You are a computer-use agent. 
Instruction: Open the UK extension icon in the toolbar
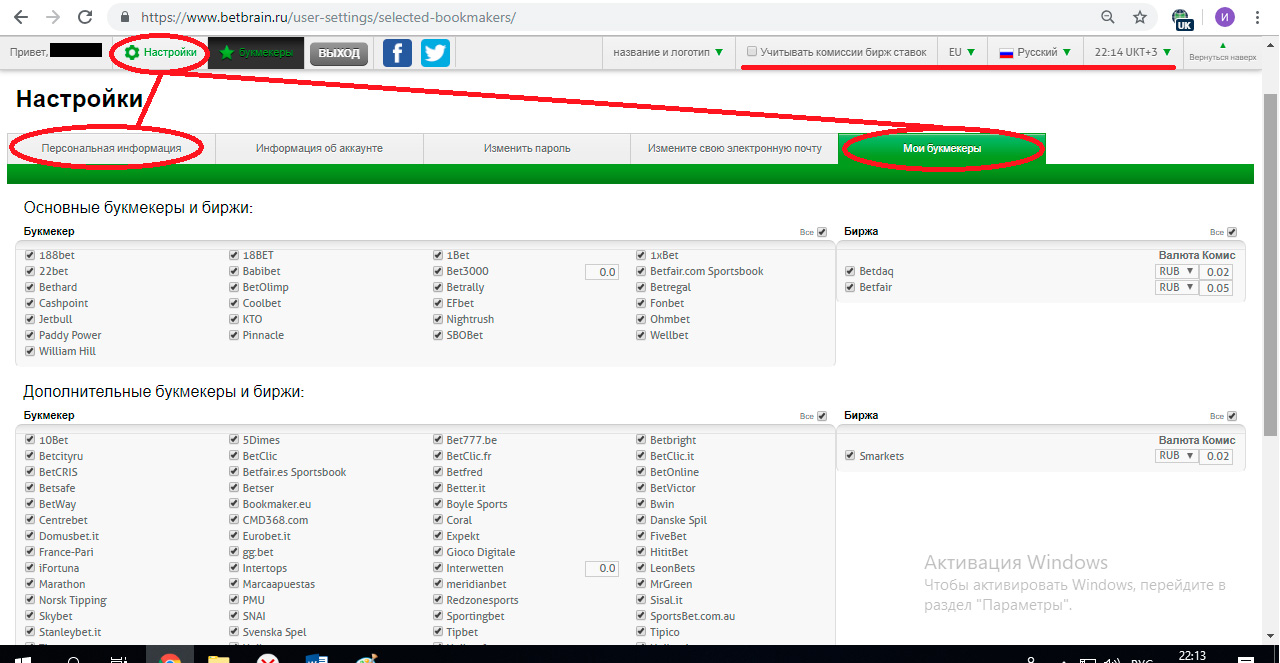click(x=1183, y=18)
